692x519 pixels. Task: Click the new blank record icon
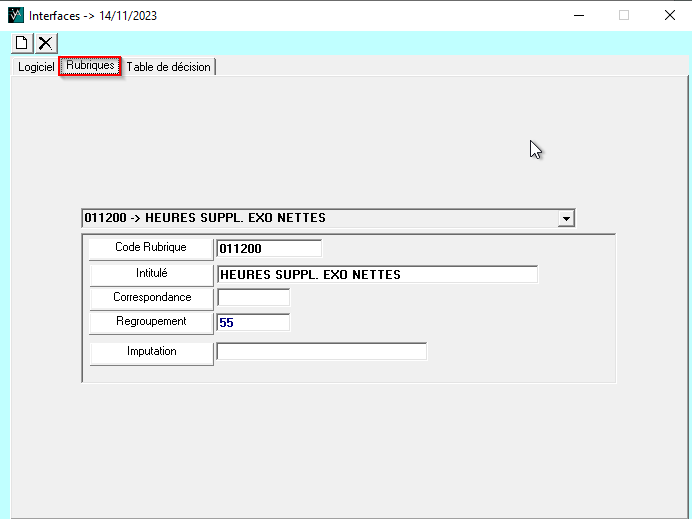coord(22,43)
